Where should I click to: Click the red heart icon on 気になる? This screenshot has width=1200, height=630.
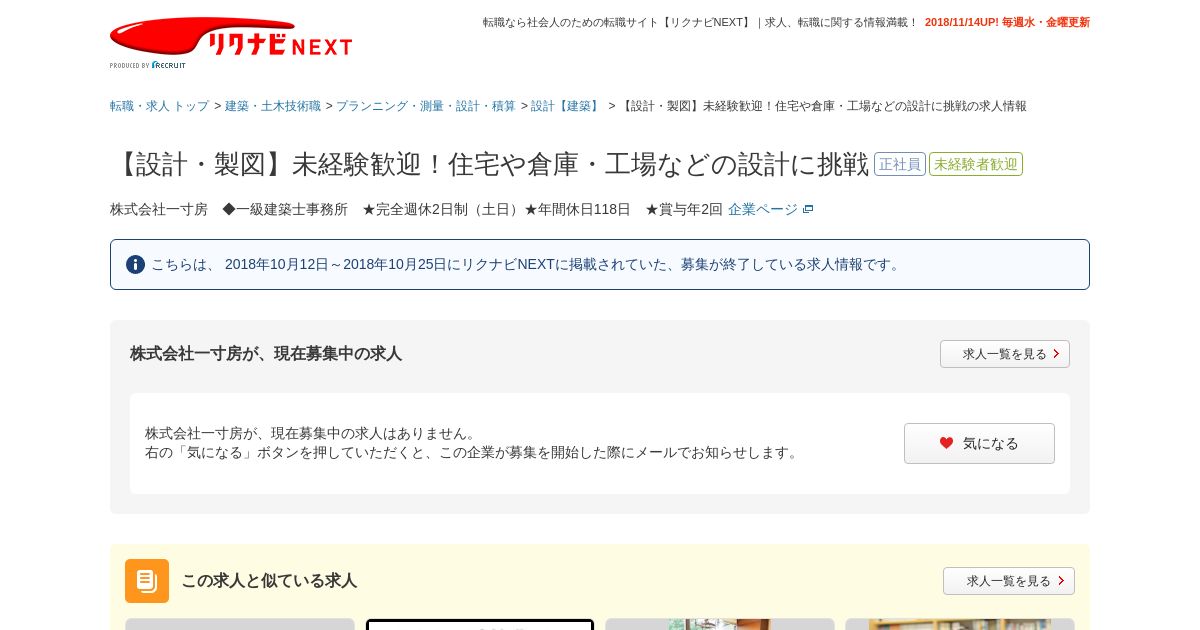[x=946, y=443]
